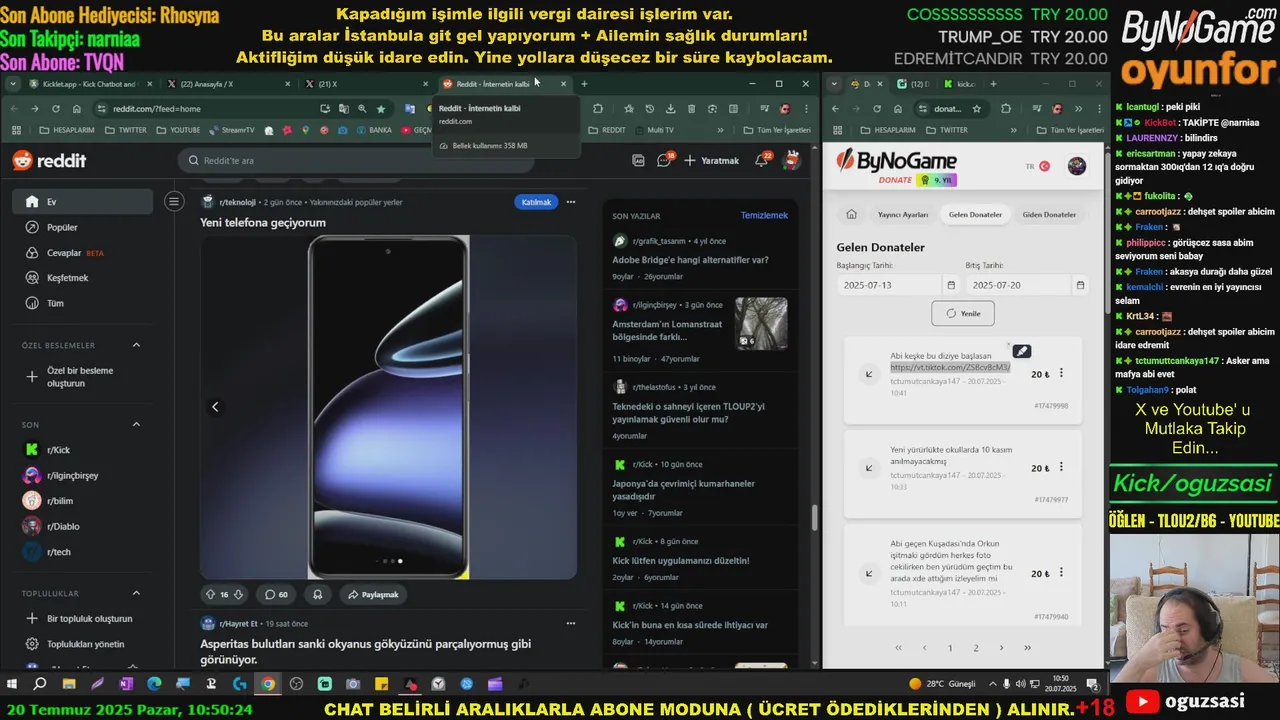Click the Yenile refresh button

point(962,313)
